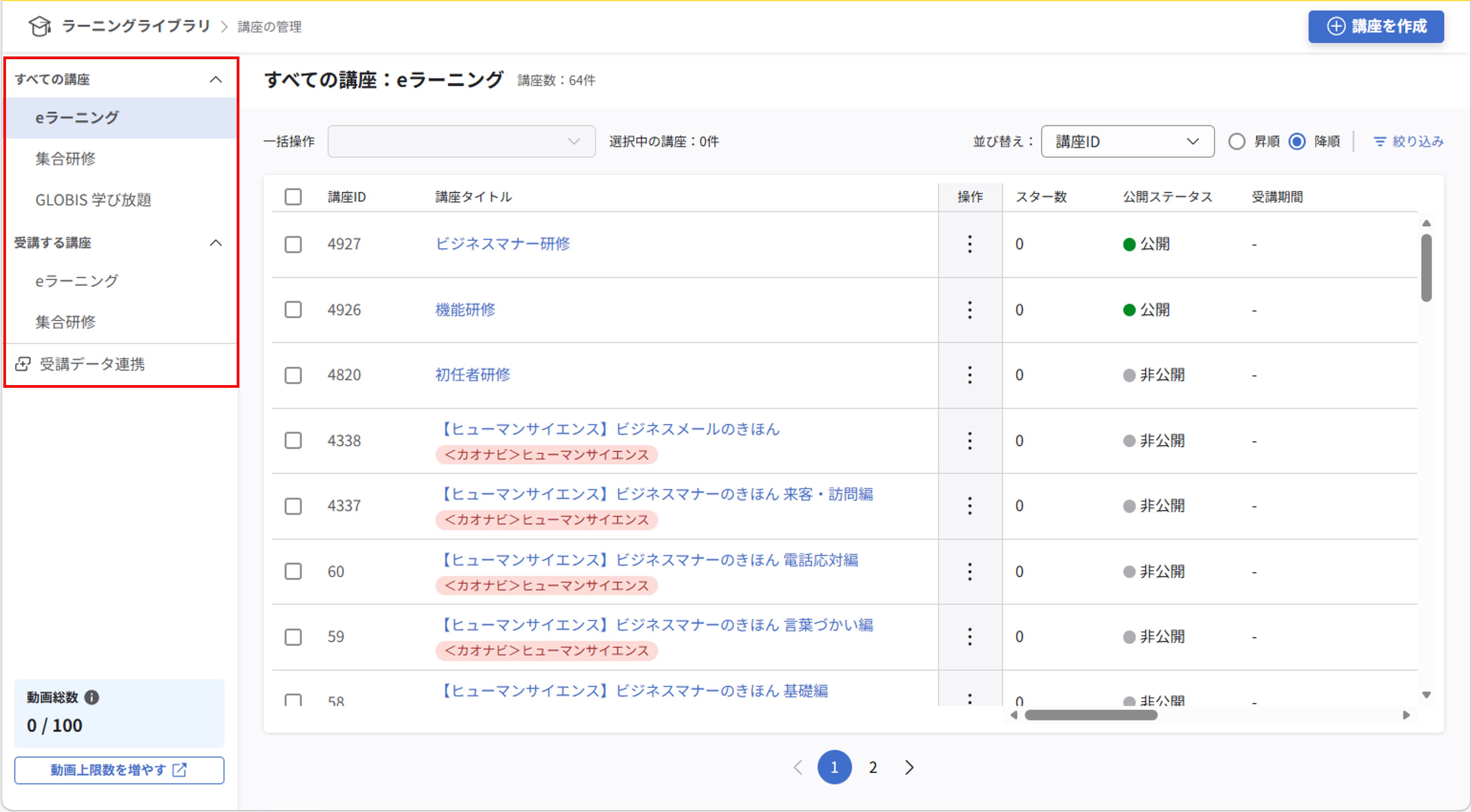Open the three-dot menu for course 4926

(x=970, y=310)
